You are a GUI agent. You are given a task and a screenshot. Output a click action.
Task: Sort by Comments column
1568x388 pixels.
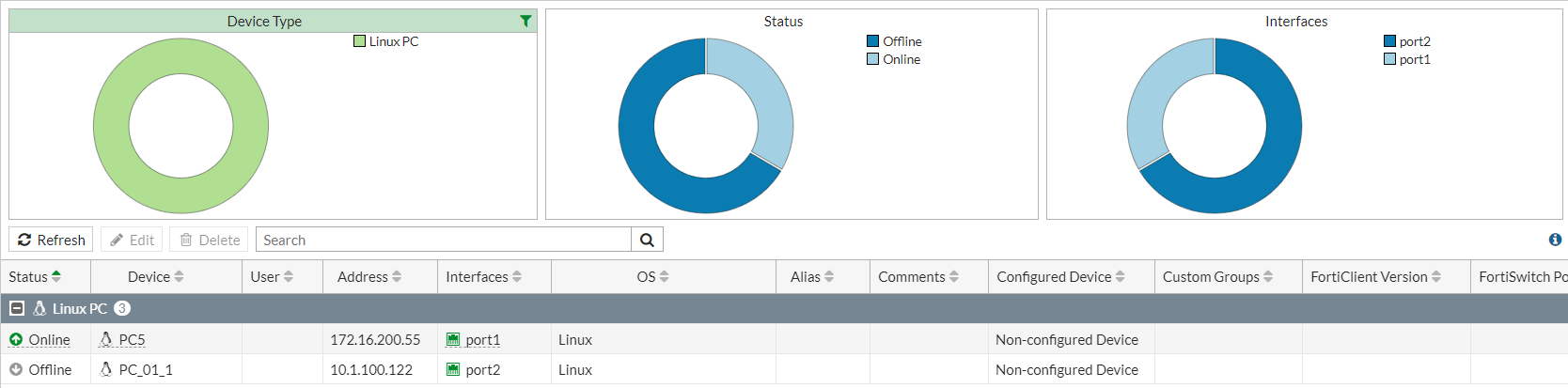point(954,276)
